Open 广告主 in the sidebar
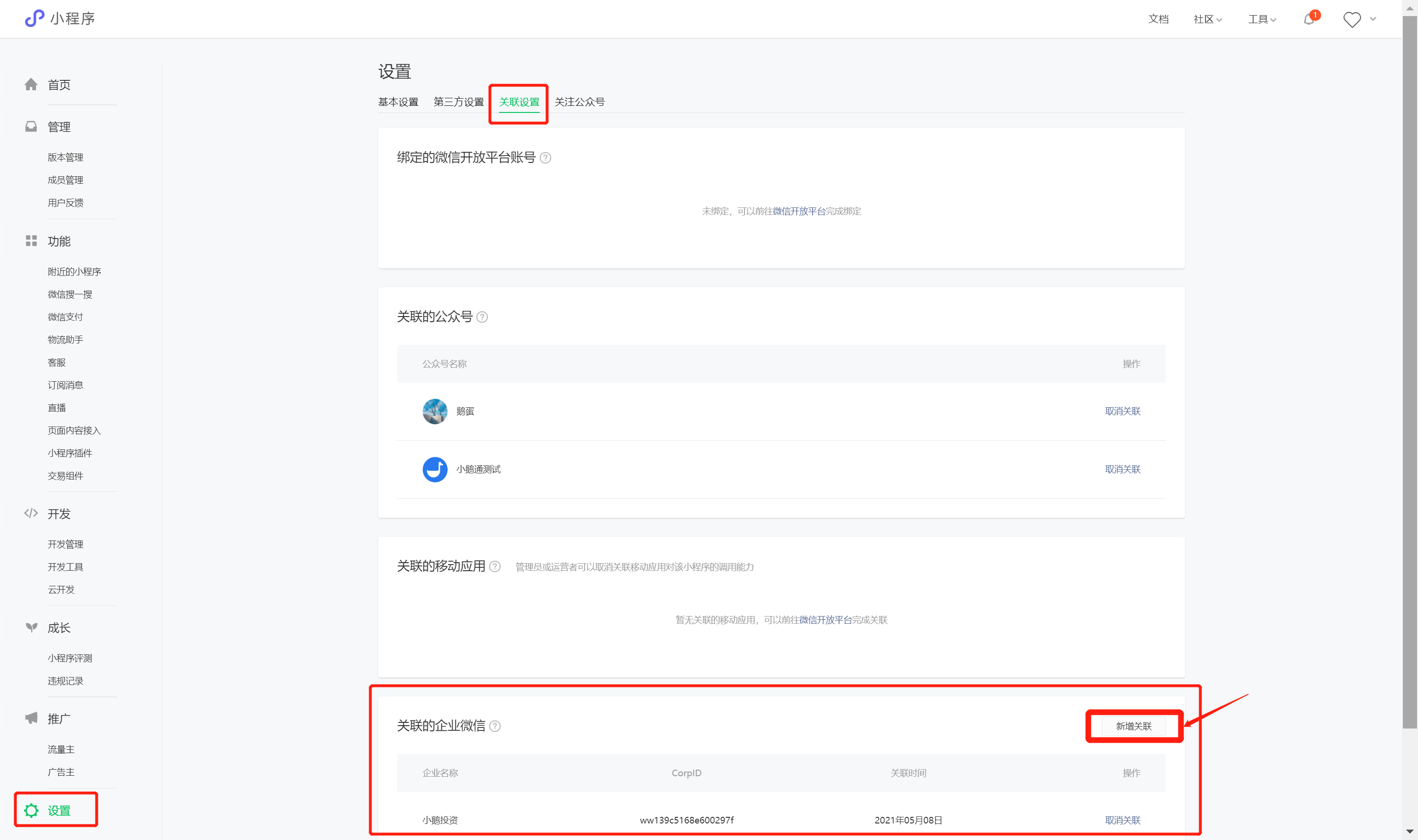This screenshot has width=1418, height=840. [61, 772]
